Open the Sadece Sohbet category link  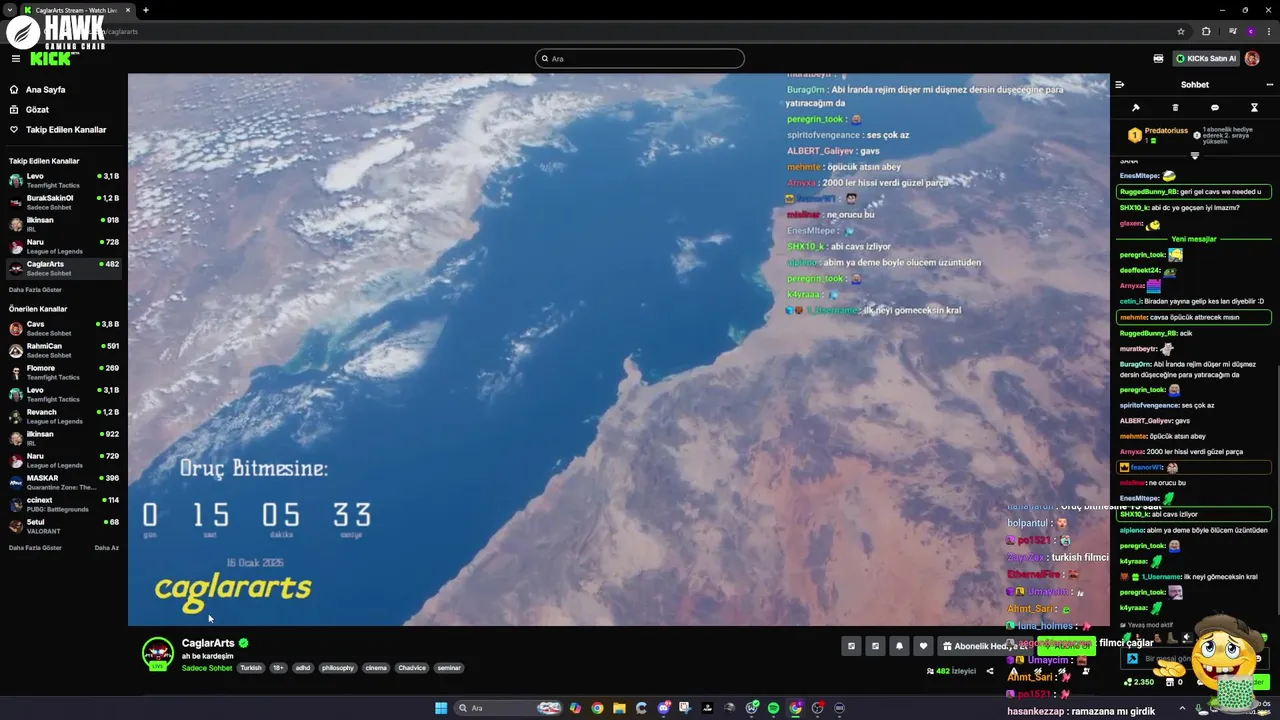click(207, 668)
